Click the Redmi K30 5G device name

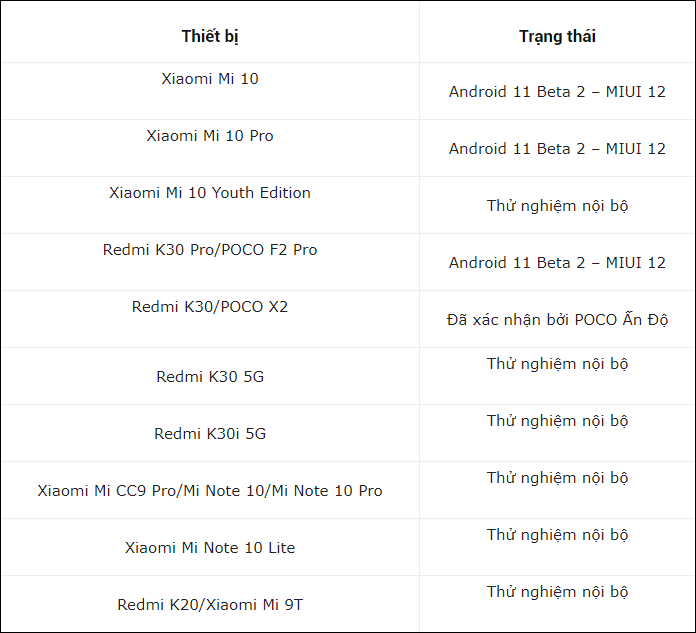[x=210, y=377]
